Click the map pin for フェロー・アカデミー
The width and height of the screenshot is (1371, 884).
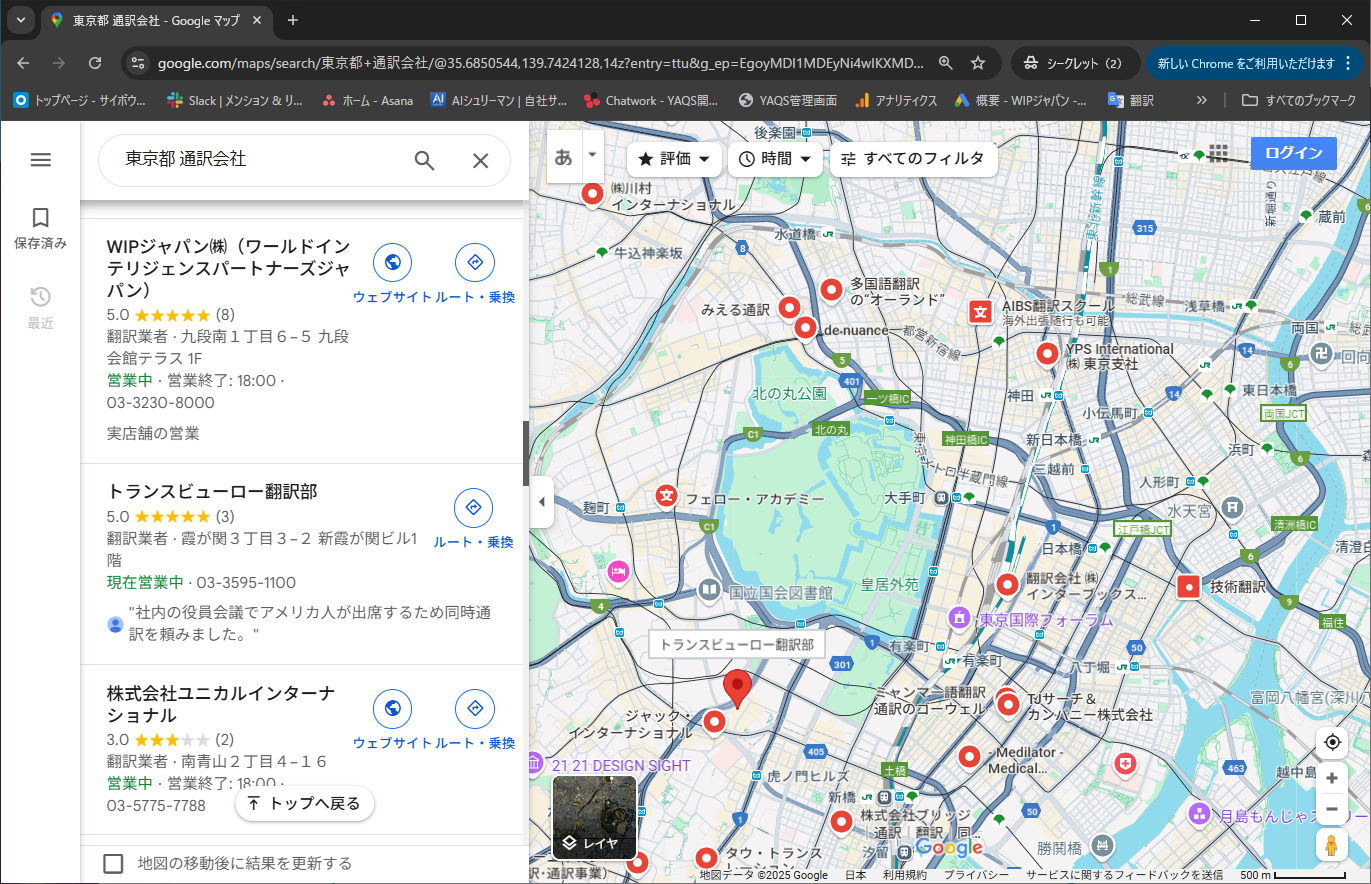[x=667, y=495]
